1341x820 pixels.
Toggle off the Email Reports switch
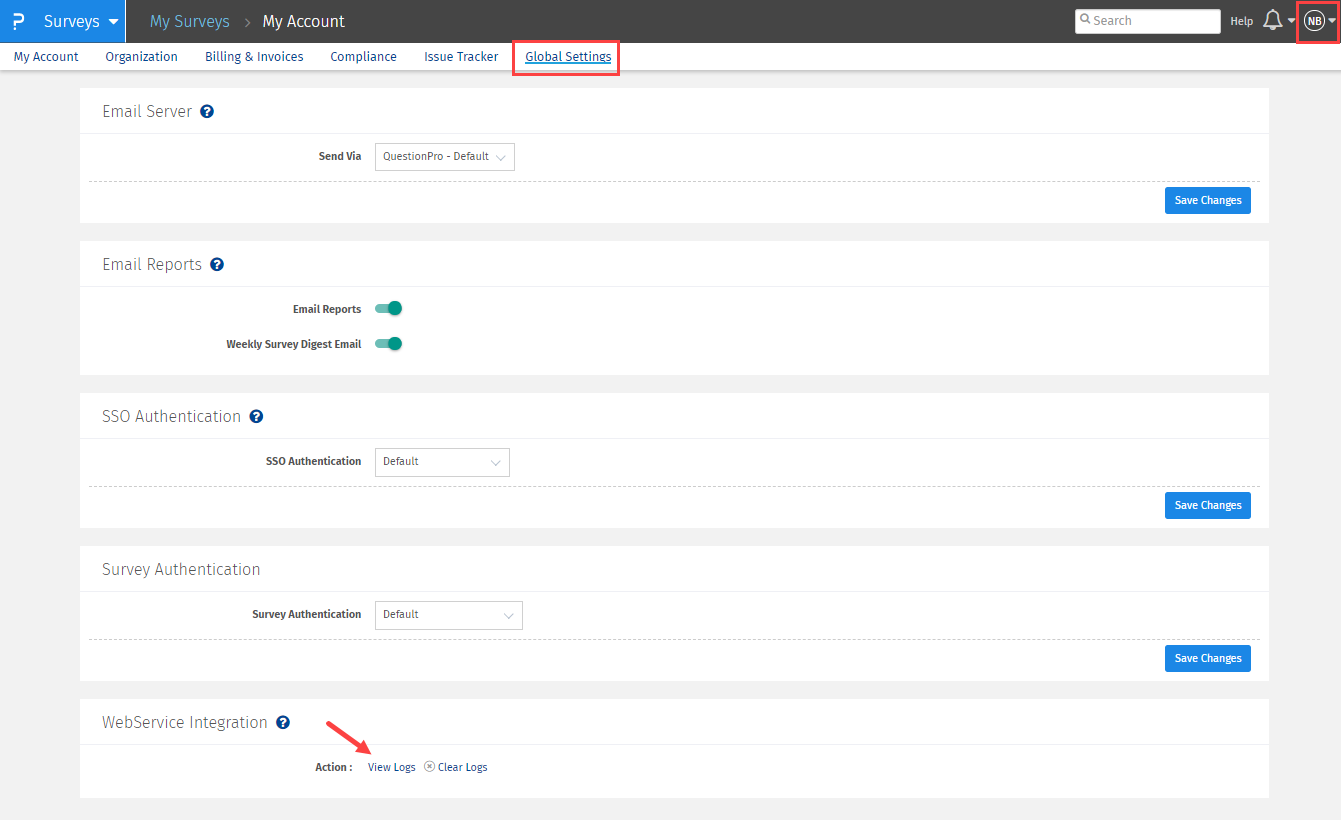point(388,309)
